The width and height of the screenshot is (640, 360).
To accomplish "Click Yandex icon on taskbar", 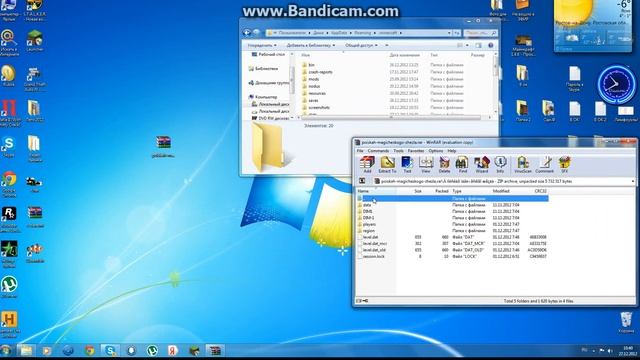I will (x=173, y=350).
